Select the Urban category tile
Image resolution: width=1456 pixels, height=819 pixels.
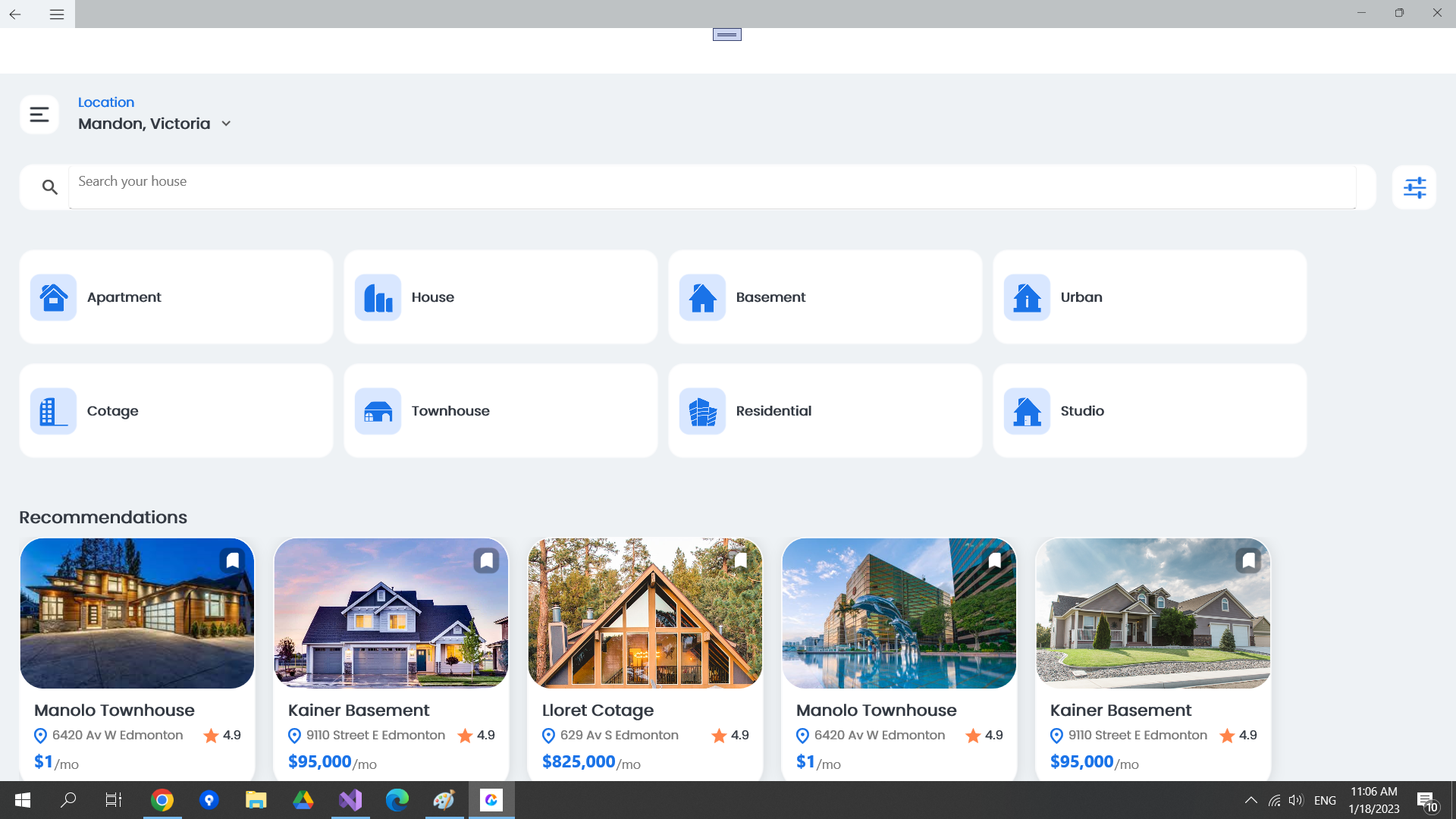[x=1150, y=297]
